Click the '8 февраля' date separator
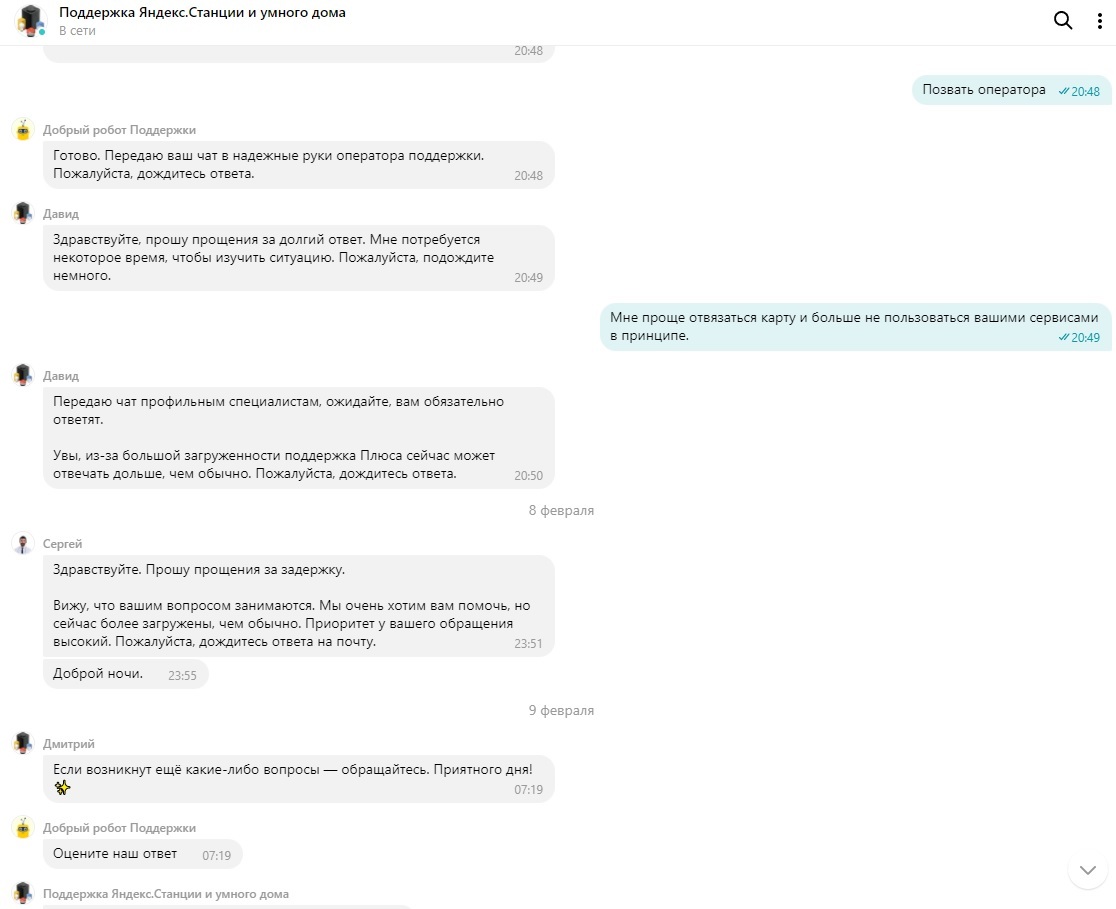1116x909 pixels. [x=561, y=511]
